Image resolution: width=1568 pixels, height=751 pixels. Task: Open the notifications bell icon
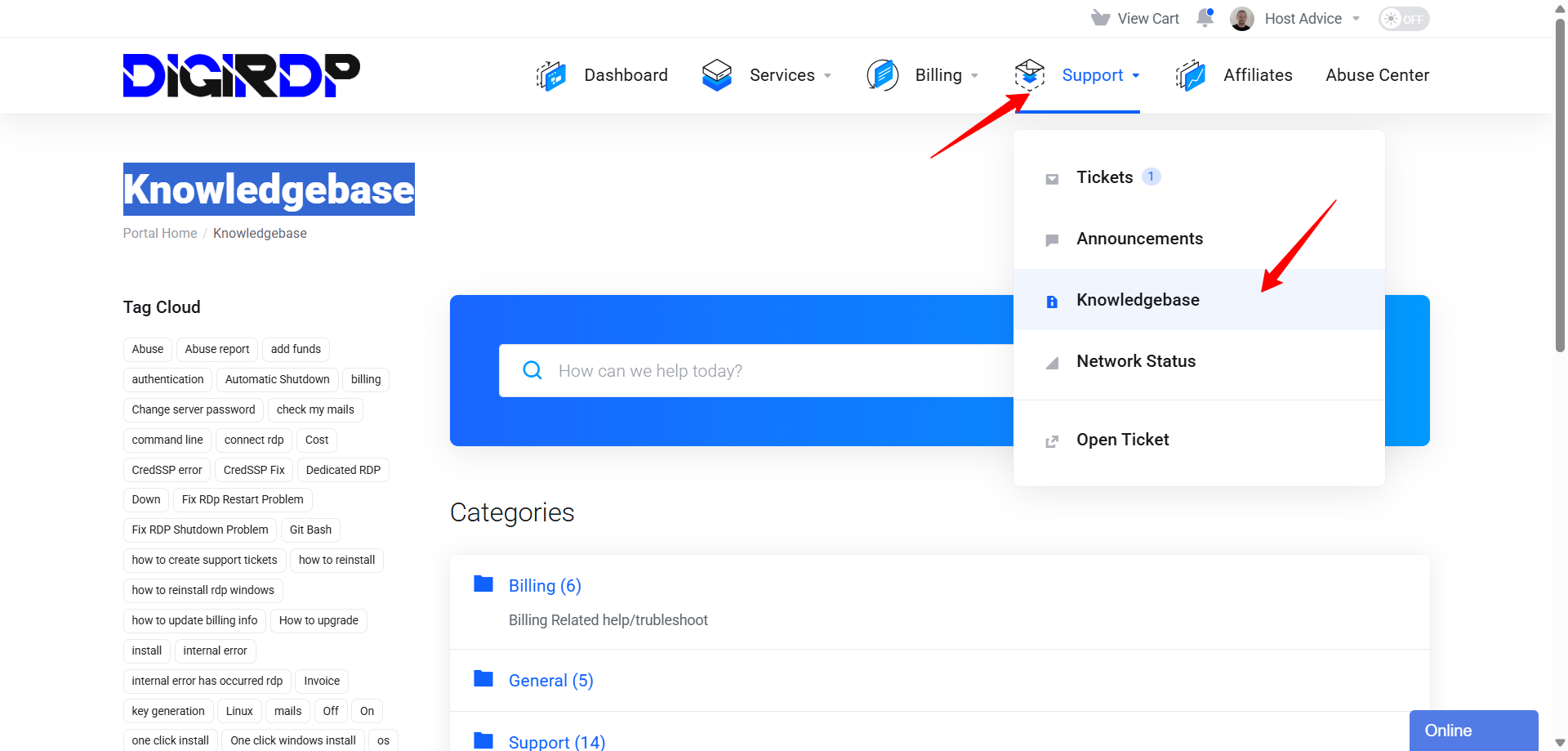tap(1205, 18)
